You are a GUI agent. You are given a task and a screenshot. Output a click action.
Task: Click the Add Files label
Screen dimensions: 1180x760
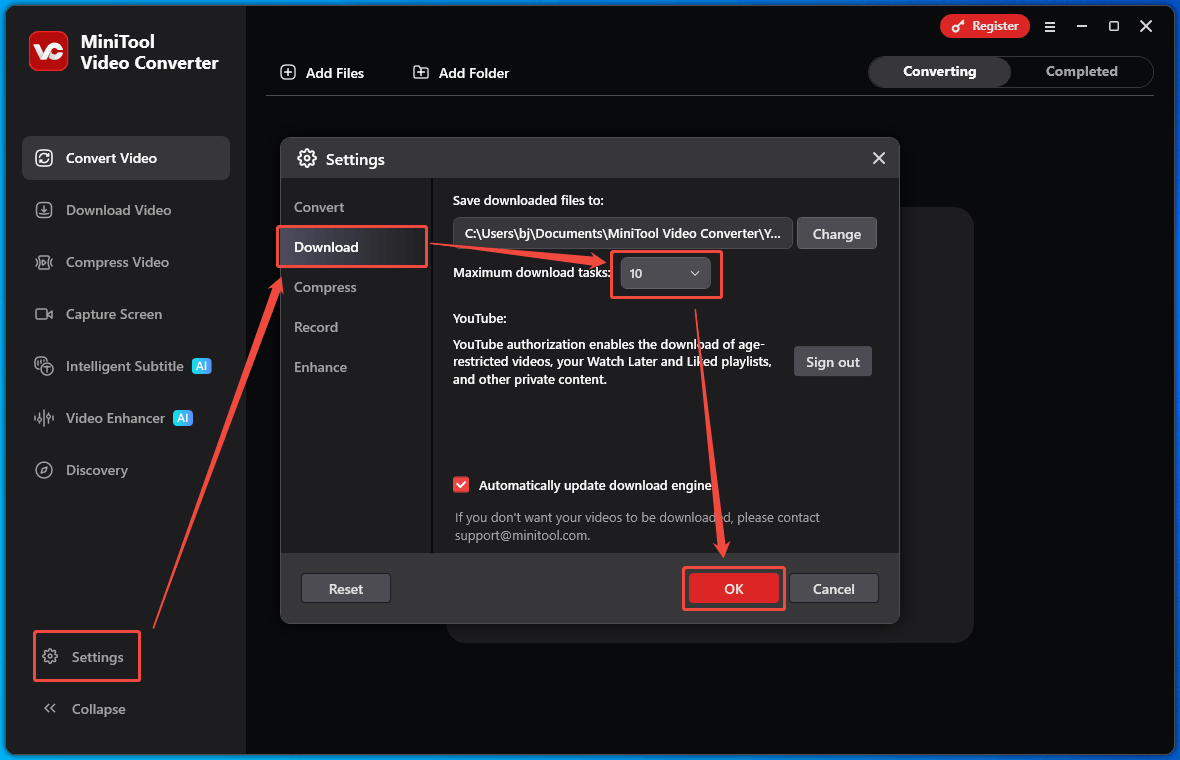click(x=335, y=73)
